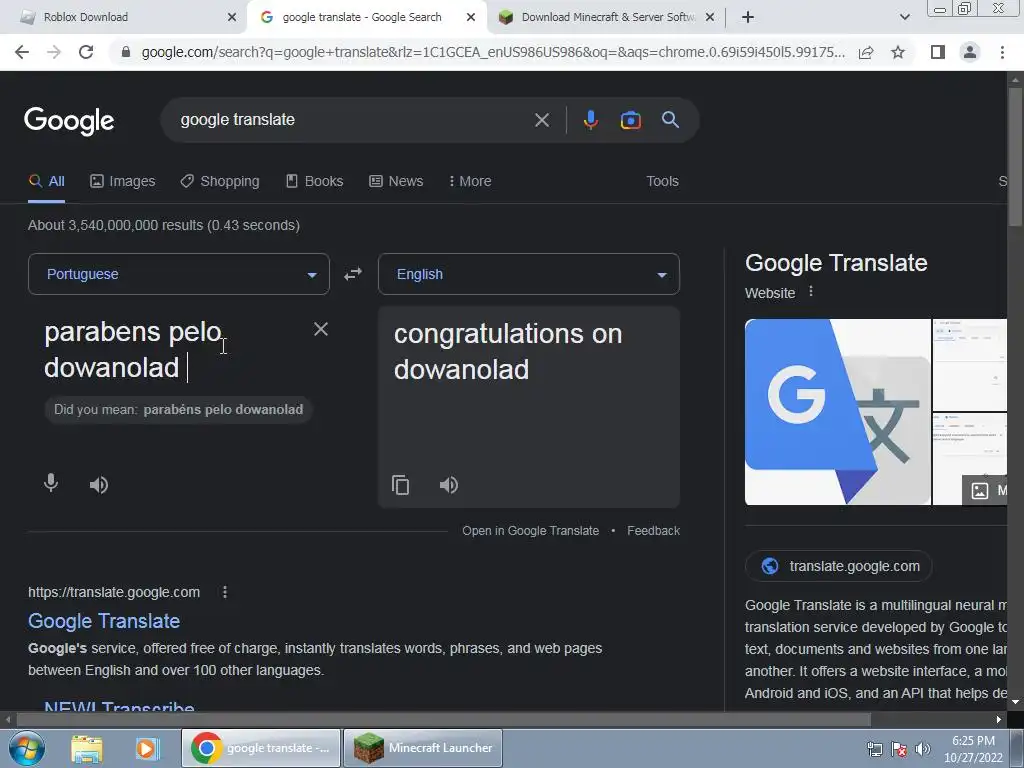
Task: Open Windows Media Player from taskbar
Action: pos(148,748)
